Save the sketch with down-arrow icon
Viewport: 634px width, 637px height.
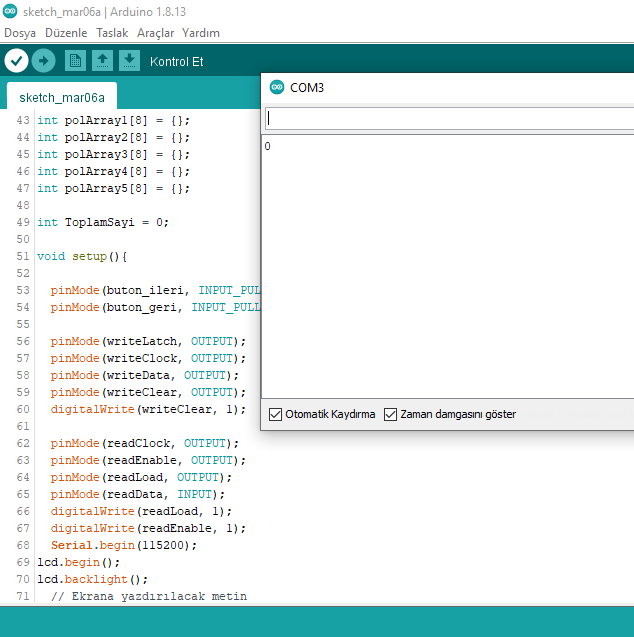point(129,61)
